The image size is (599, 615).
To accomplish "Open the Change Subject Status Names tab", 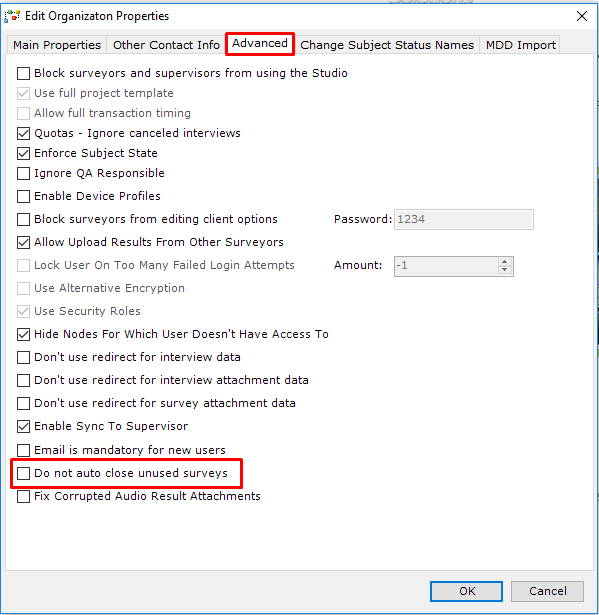I will (x=387, y=45).
